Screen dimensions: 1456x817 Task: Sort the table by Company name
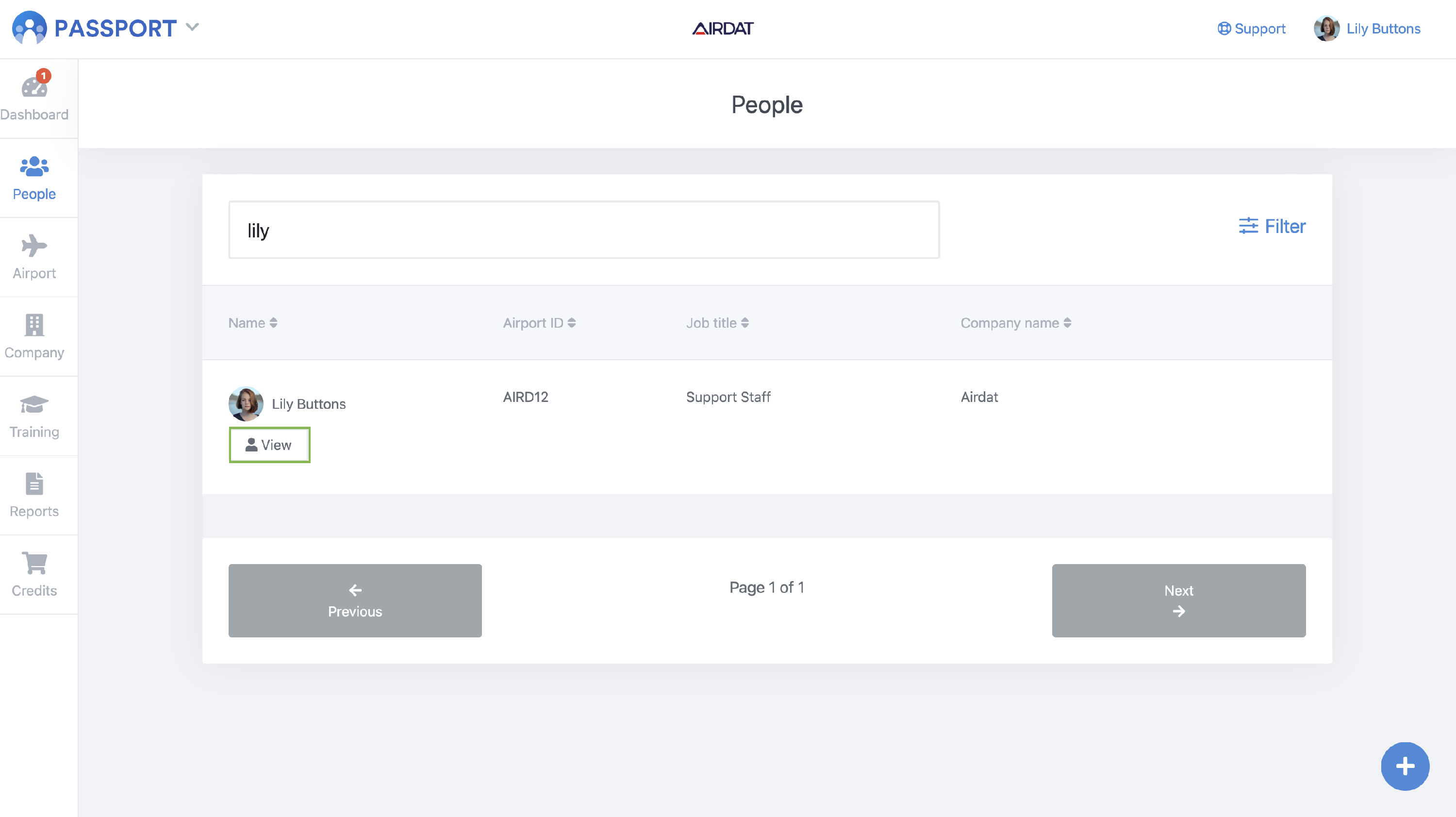(x=1016, y=323)
